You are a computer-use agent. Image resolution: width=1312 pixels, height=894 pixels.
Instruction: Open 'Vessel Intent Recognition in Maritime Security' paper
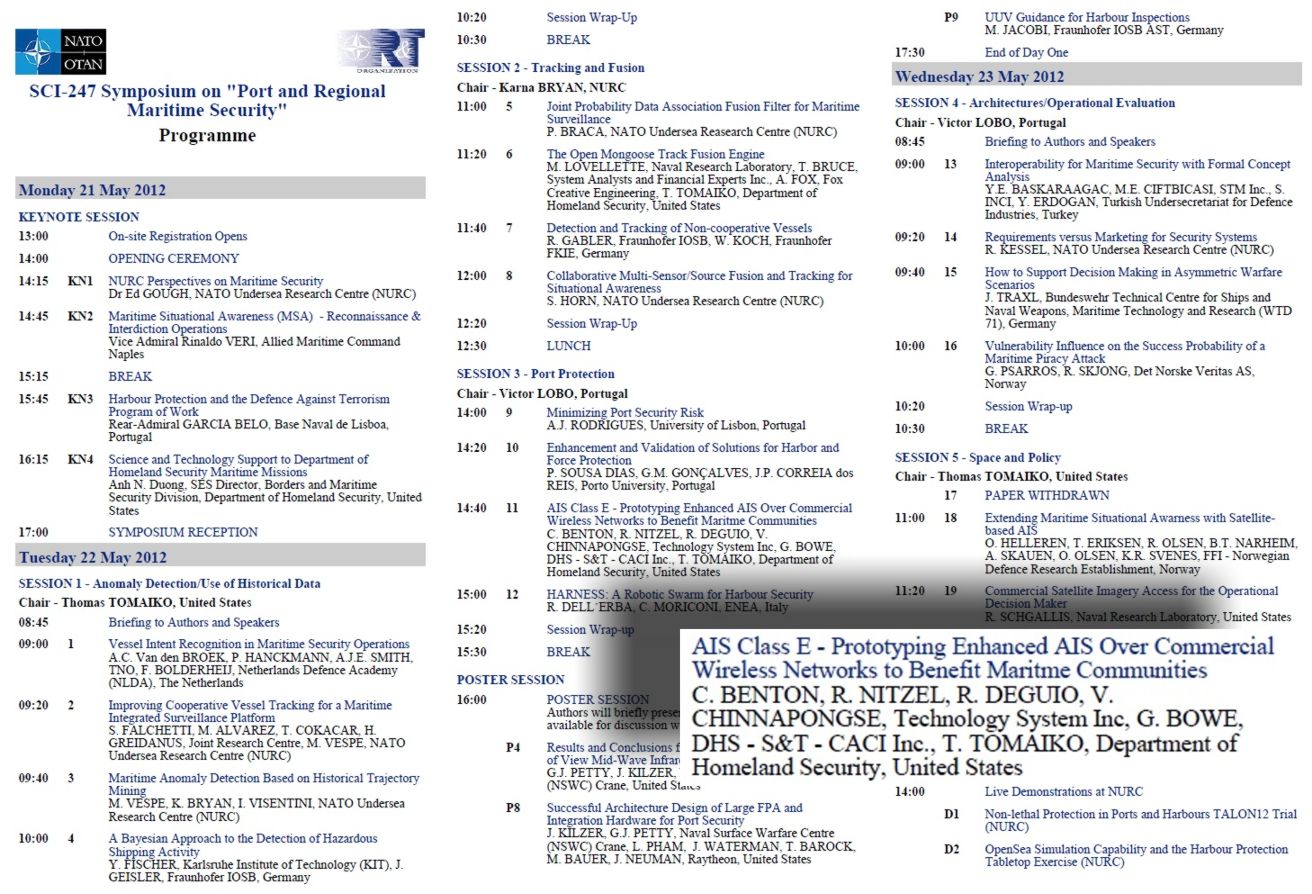point(258,645)
